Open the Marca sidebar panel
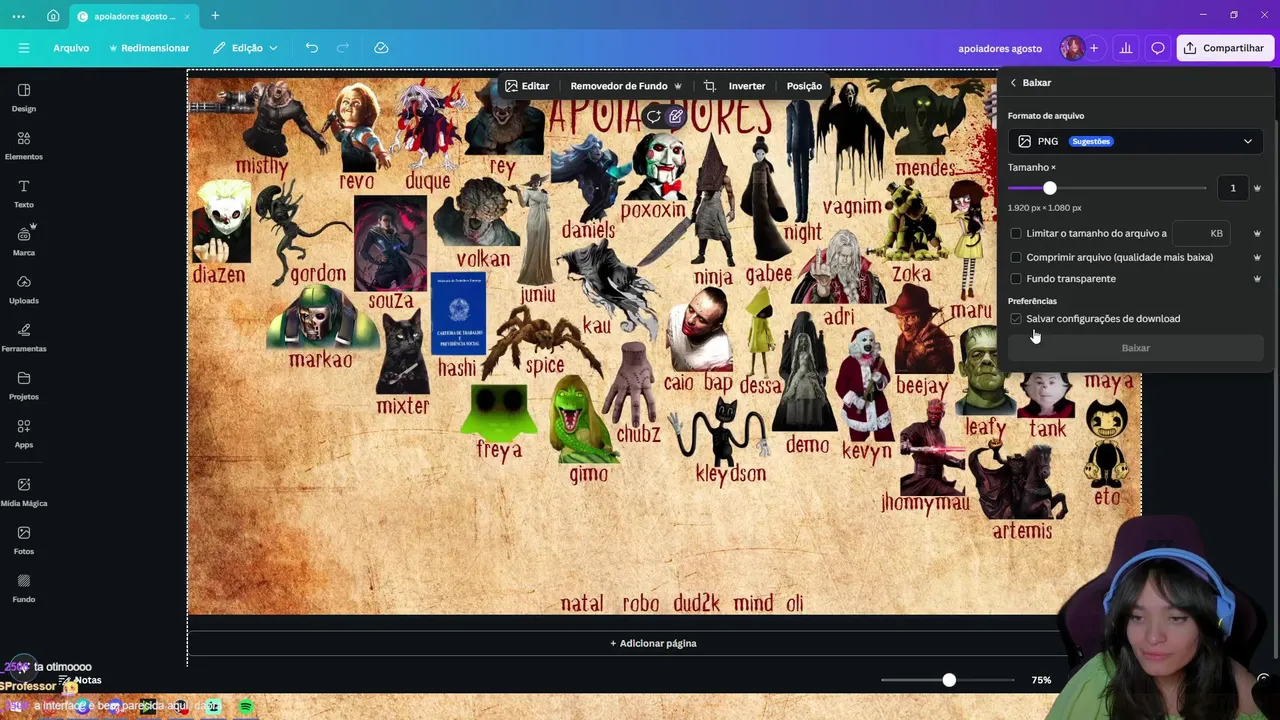This screenshot has width=1280, height=720. (x=24, y=241)
